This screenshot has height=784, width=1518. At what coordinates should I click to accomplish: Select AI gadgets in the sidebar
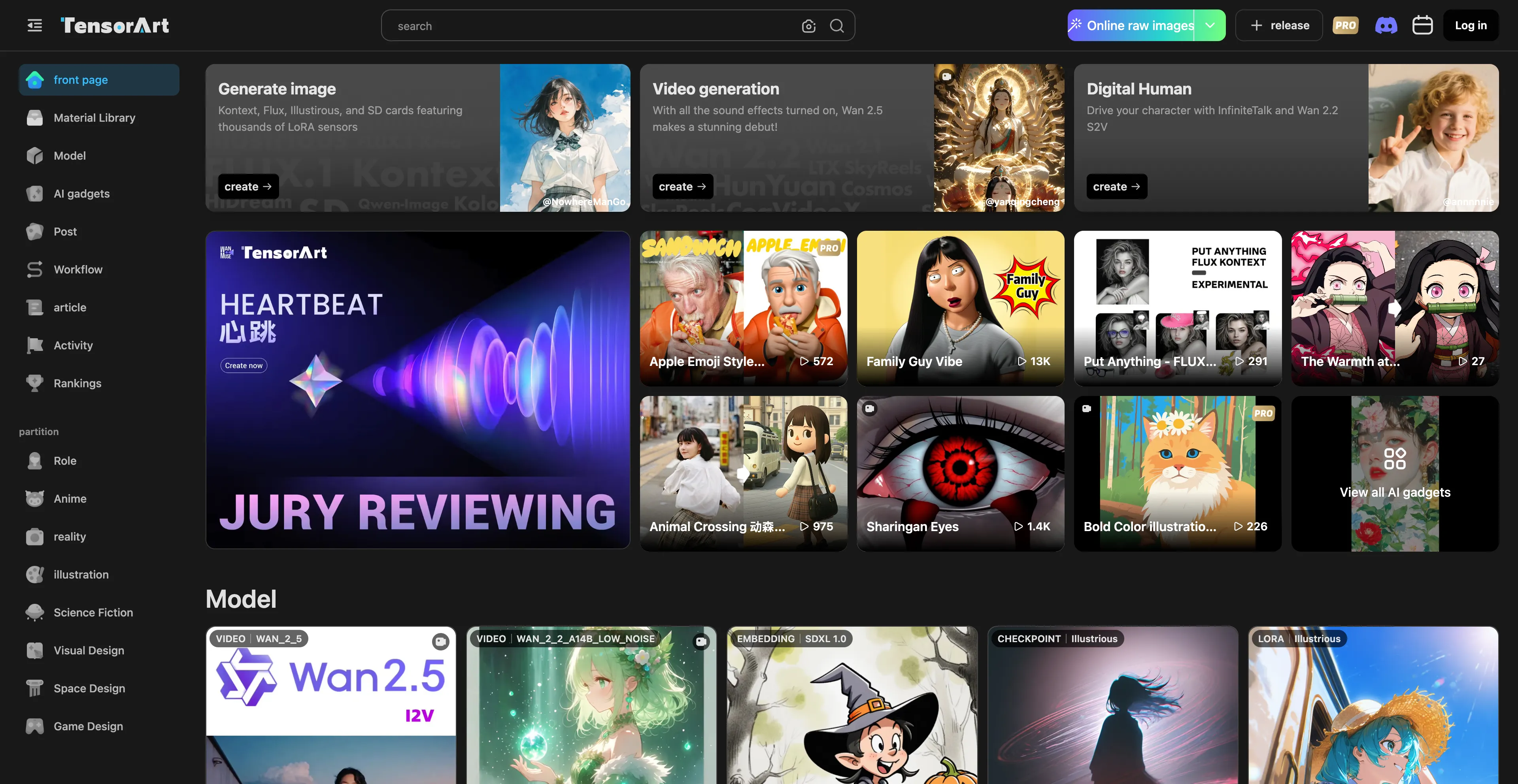[81, 194]
